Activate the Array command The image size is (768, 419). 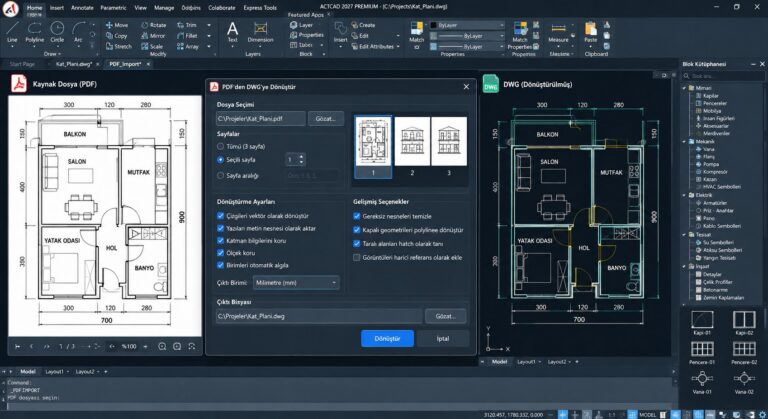[188, 47]
